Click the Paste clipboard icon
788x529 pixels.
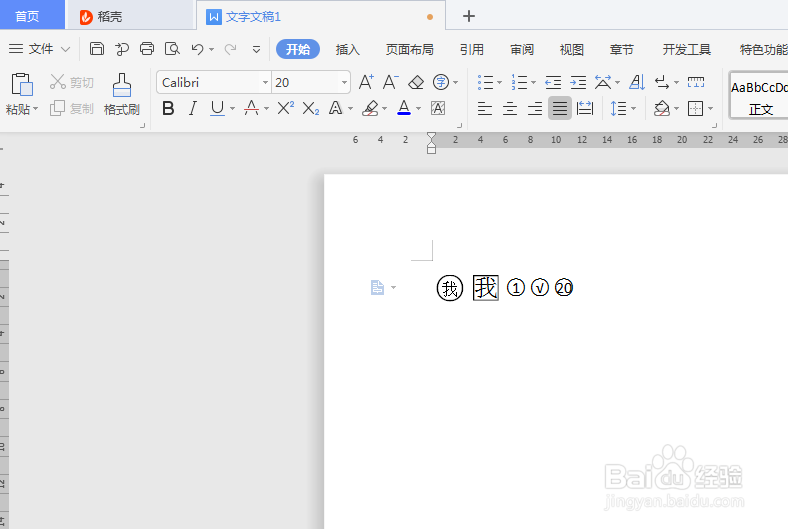tap(22, 84)
